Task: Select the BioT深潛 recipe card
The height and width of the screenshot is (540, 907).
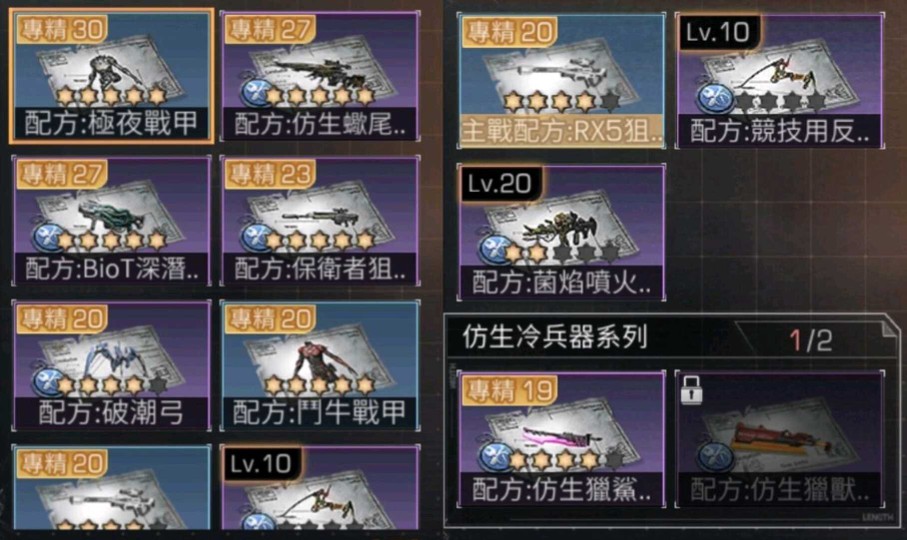Action: (111, 221)
